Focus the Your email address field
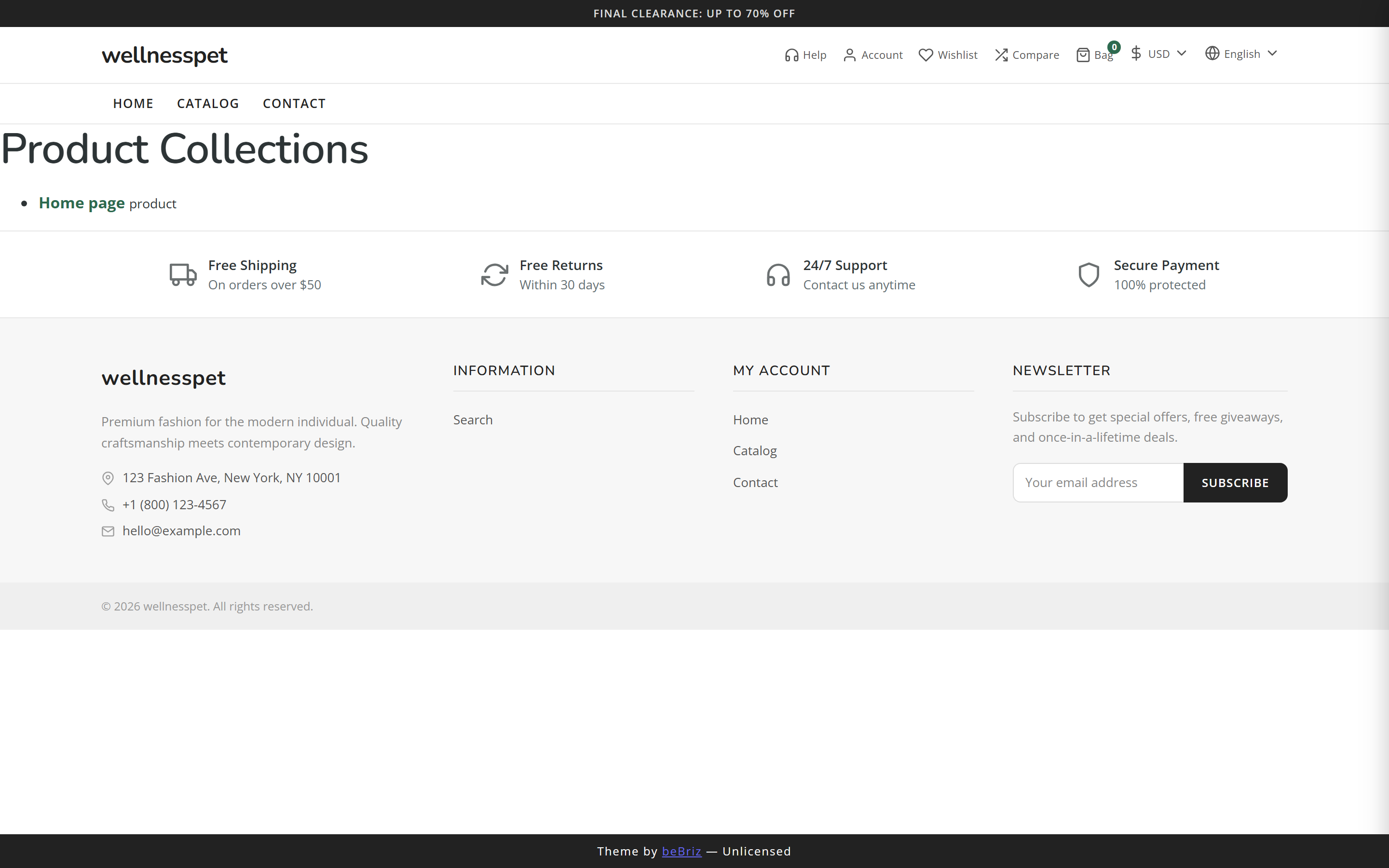 click(1097, 483)
